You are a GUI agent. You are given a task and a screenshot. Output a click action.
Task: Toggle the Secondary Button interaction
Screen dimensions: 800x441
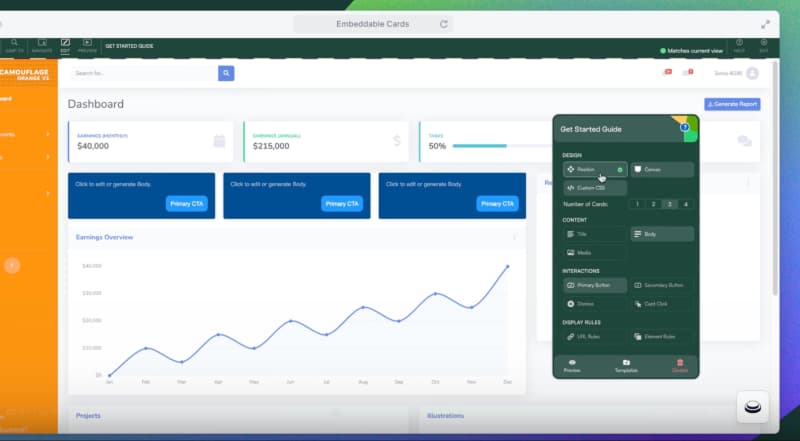tap(662, 285)
